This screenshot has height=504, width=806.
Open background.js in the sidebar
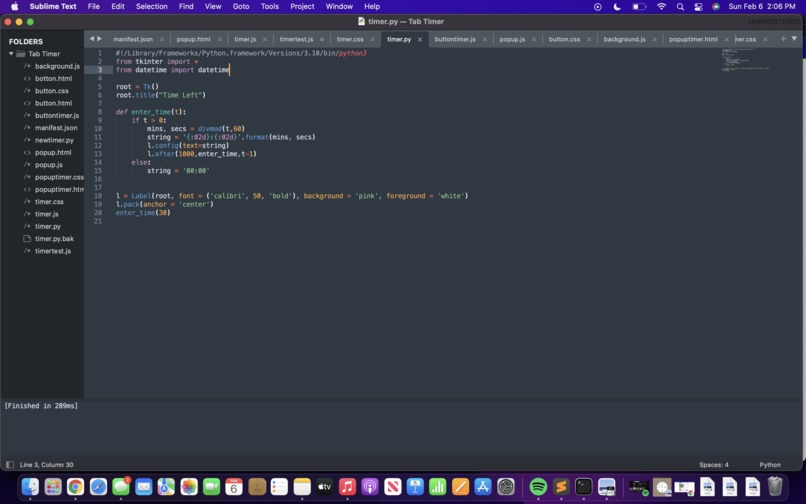[57, 66]
